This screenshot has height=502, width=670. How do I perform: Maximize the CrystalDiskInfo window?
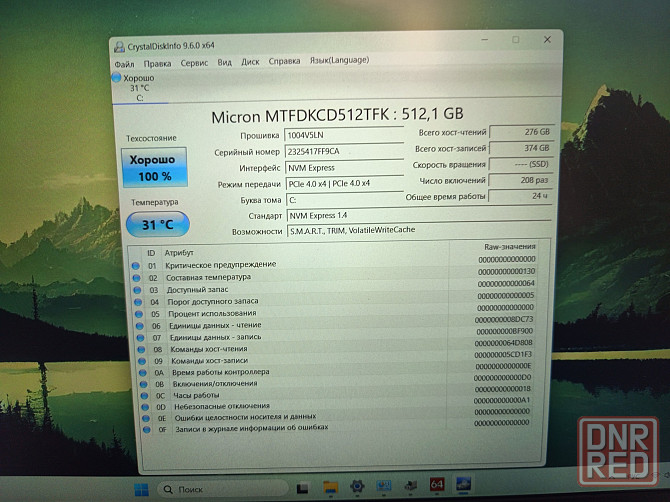pos(516,40)
